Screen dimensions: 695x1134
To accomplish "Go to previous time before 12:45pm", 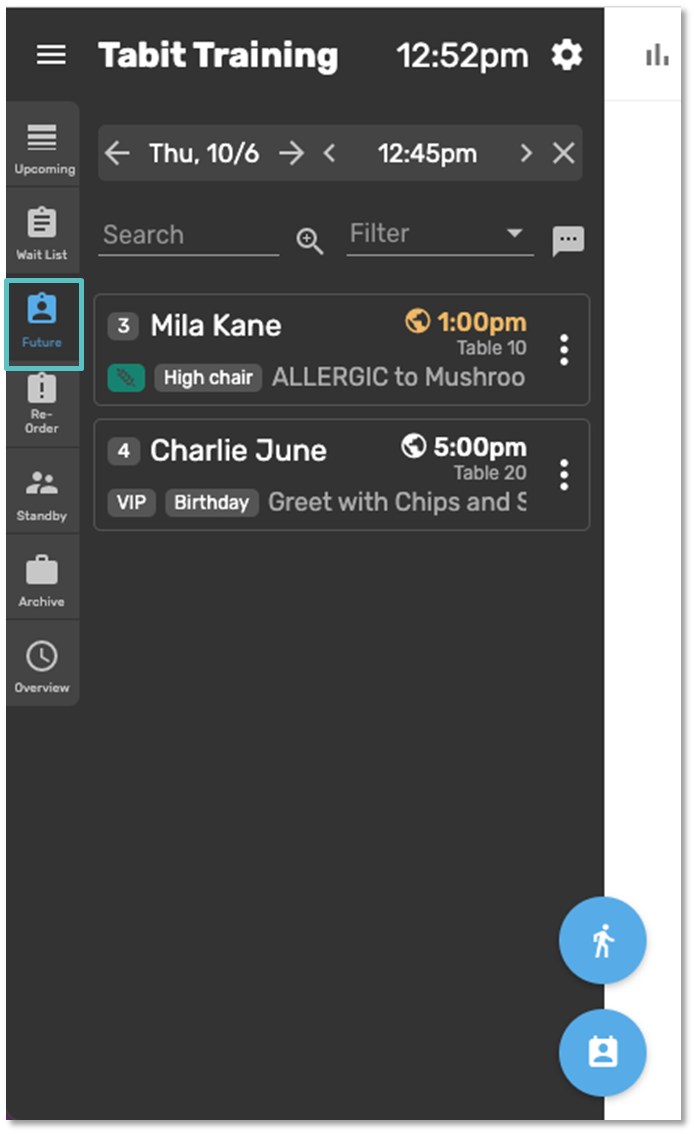I will click(330, 153).
